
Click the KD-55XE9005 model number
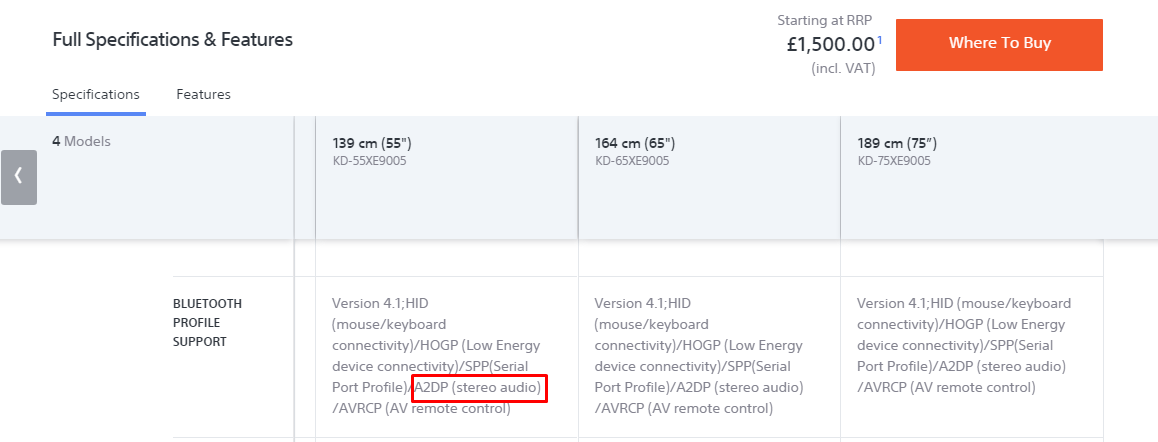pyautogui.click(x=370, y=161)
